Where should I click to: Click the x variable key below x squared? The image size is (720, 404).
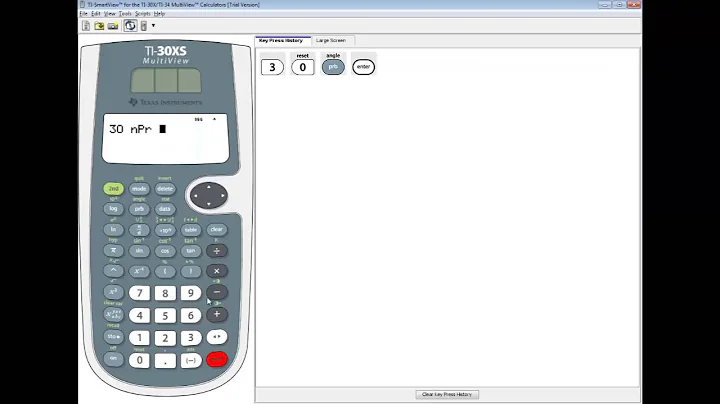[x=113, y=314]
